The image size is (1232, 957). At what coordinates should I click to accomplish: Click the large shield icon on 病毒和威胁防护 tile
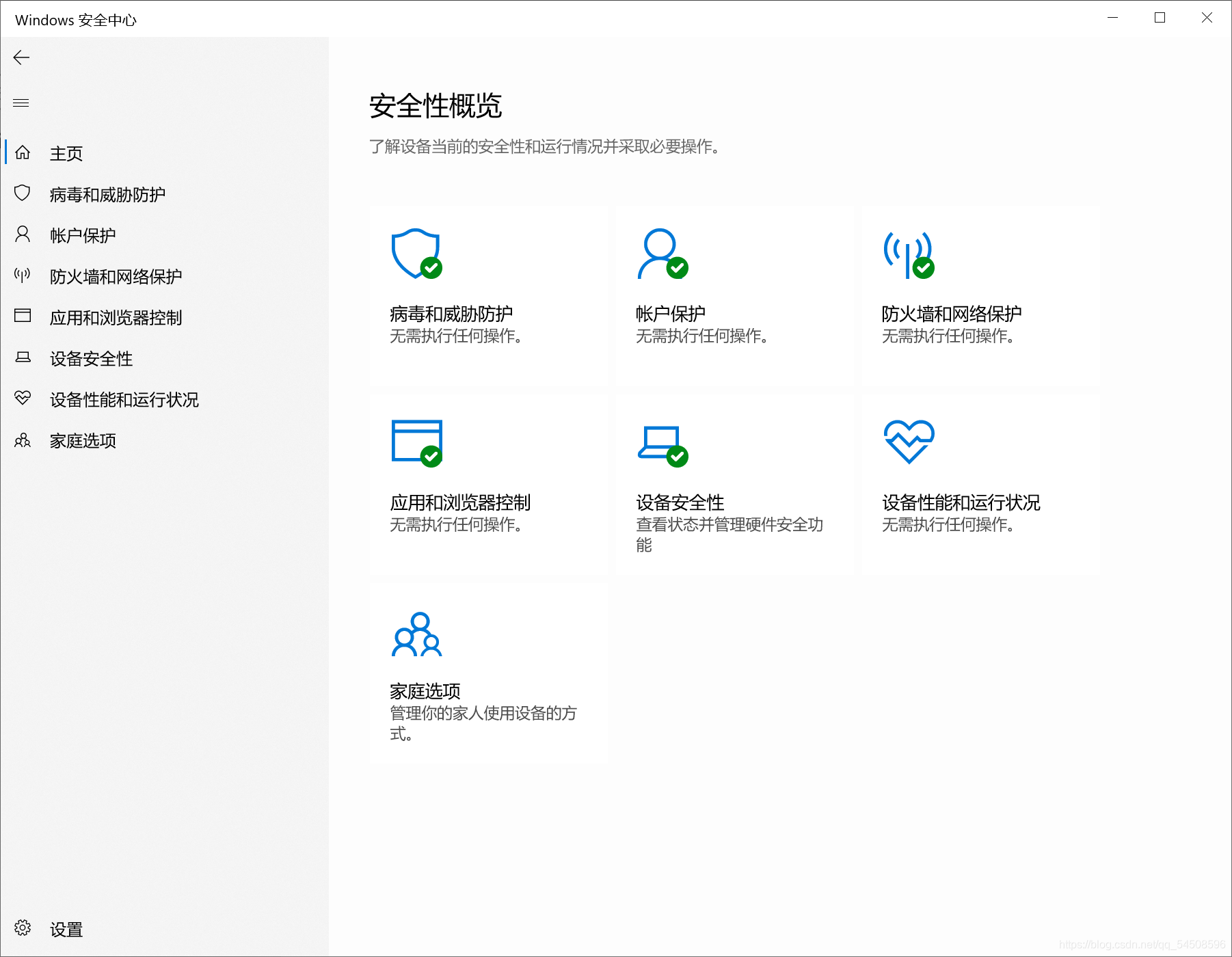pos(416,254)
